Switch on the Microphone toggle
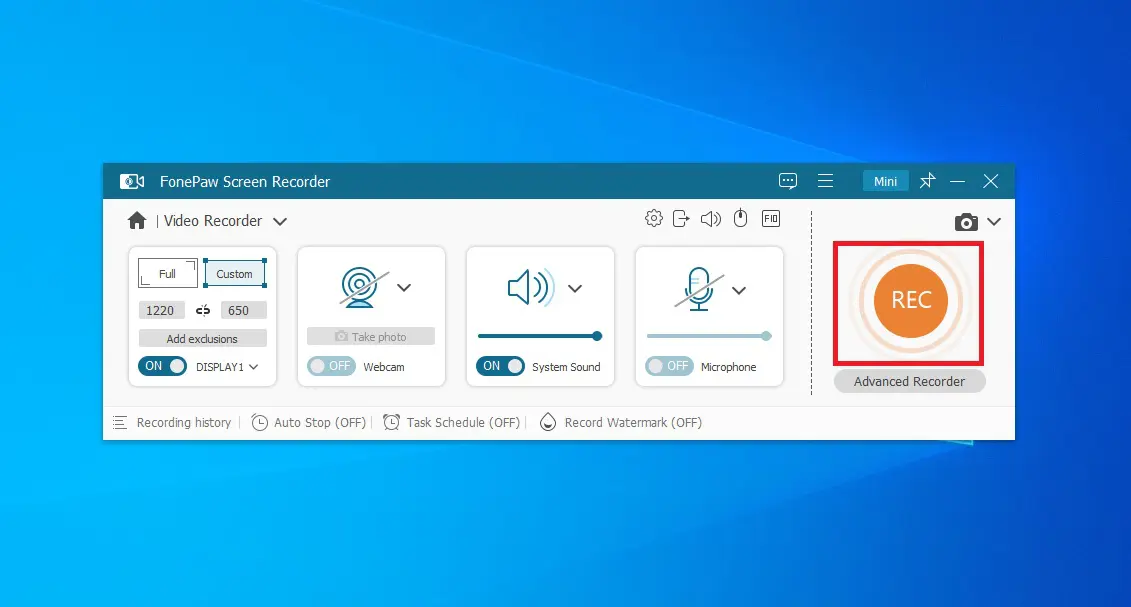 tap(669, 366)
